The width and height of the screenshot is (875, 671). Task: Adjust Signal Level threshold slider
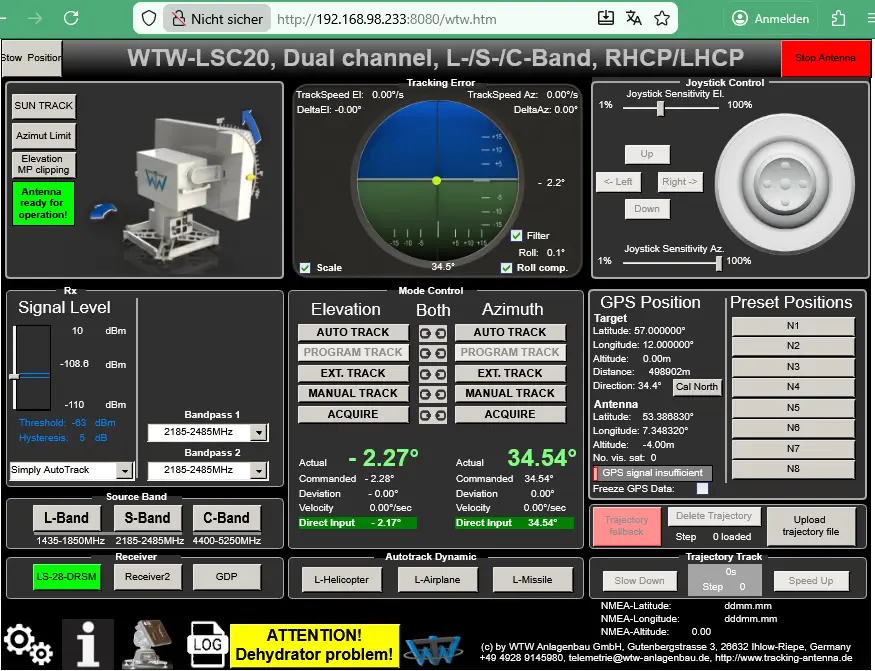(15, 376)
